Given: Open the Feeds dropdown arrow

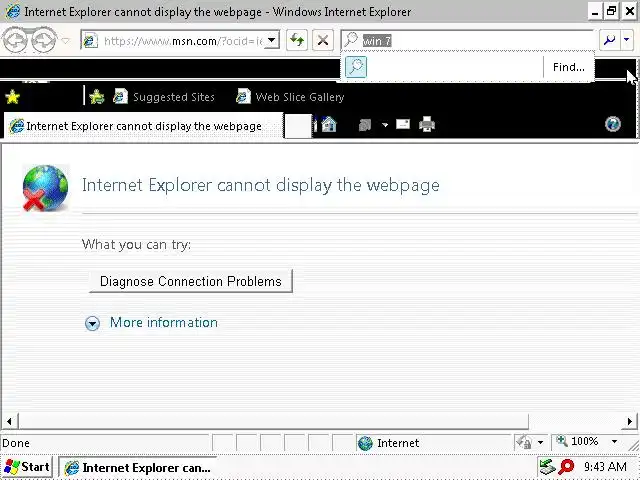Looking at the screenshot, I should pos(384,125).
